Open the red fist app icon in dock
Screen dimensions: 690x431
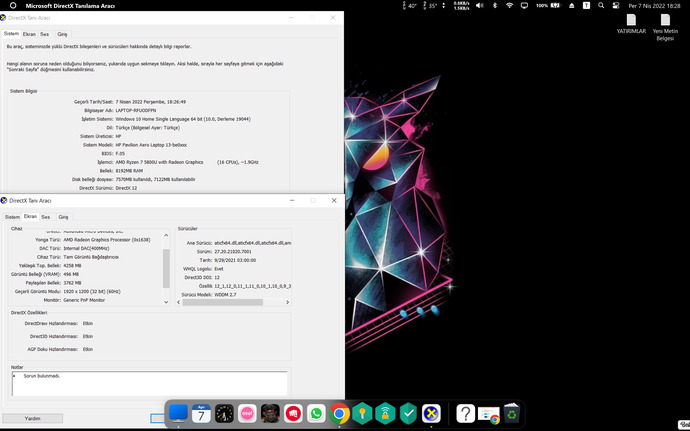pos(293,414)
